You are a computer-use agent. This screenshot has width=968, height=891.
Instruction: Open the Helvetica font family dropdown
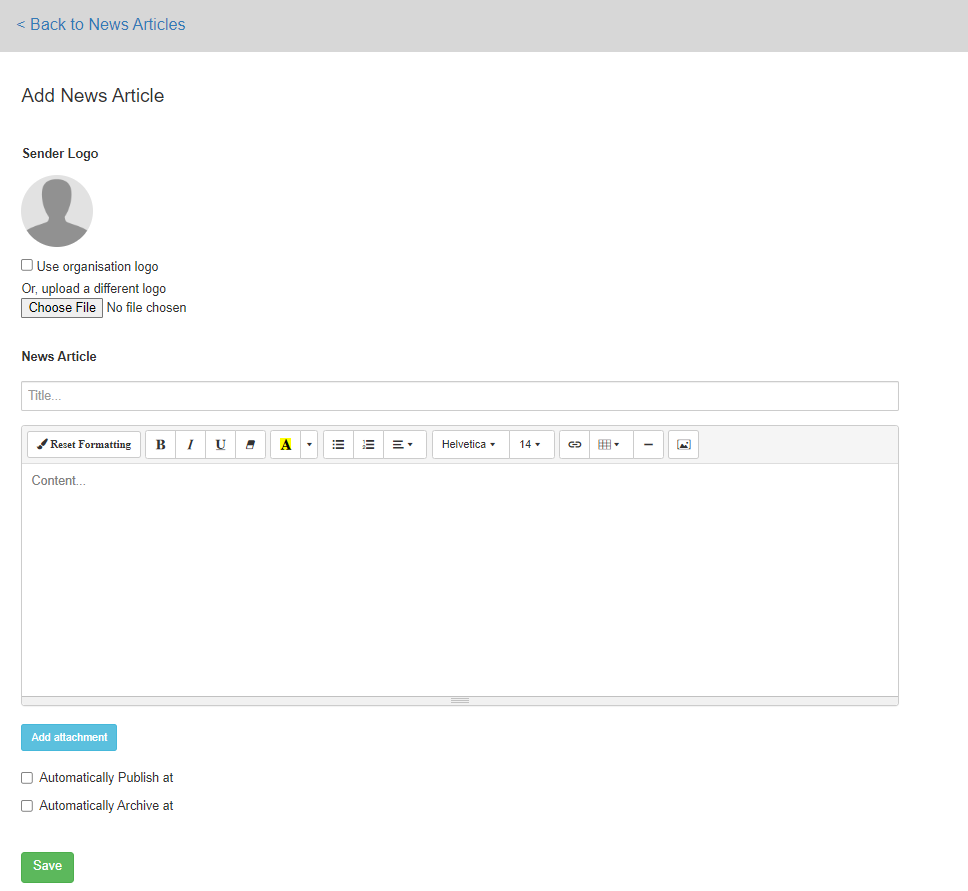click(469, 445)
